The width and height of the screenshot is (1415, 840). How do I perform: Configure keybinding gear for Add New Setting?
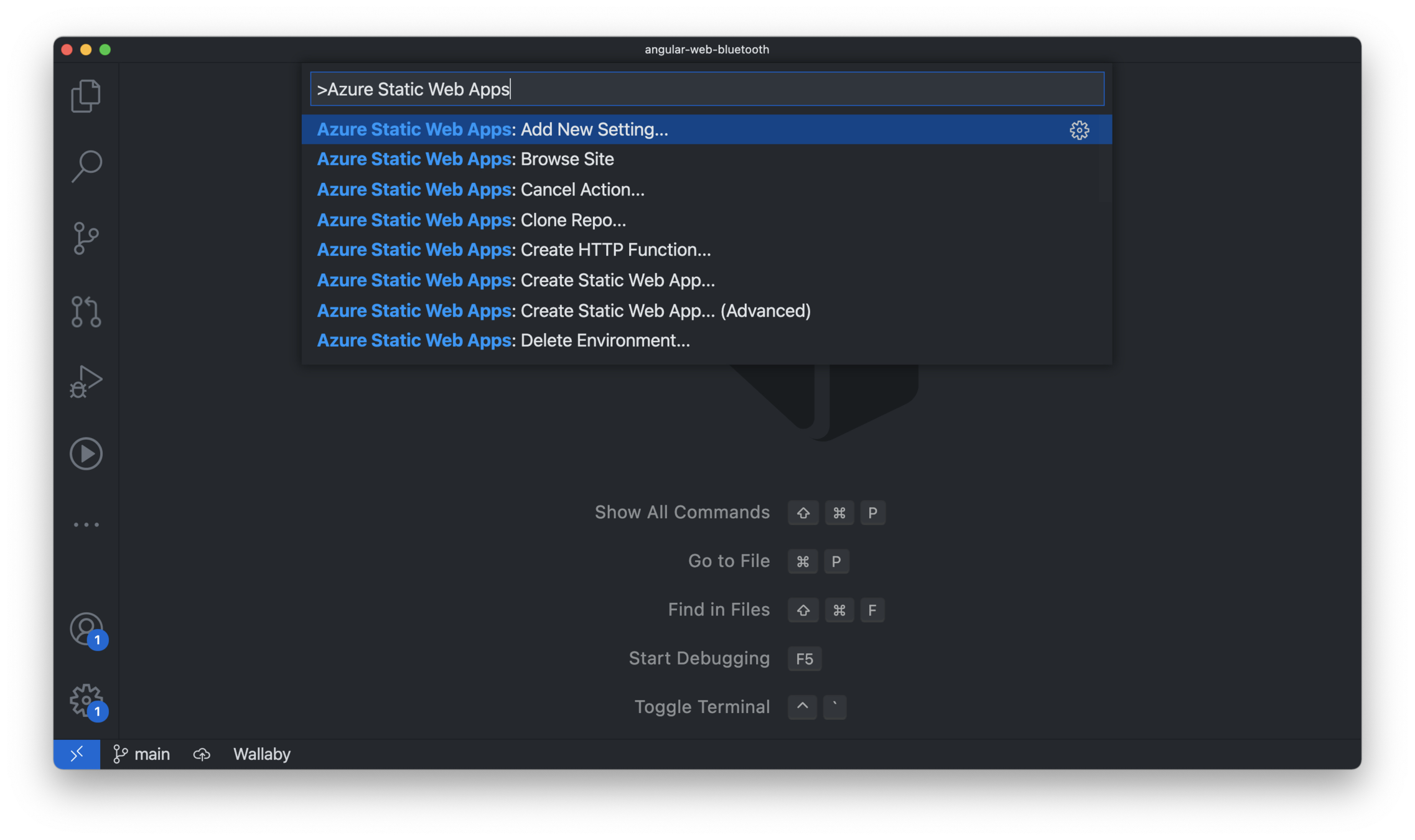tap(1079, 129)
